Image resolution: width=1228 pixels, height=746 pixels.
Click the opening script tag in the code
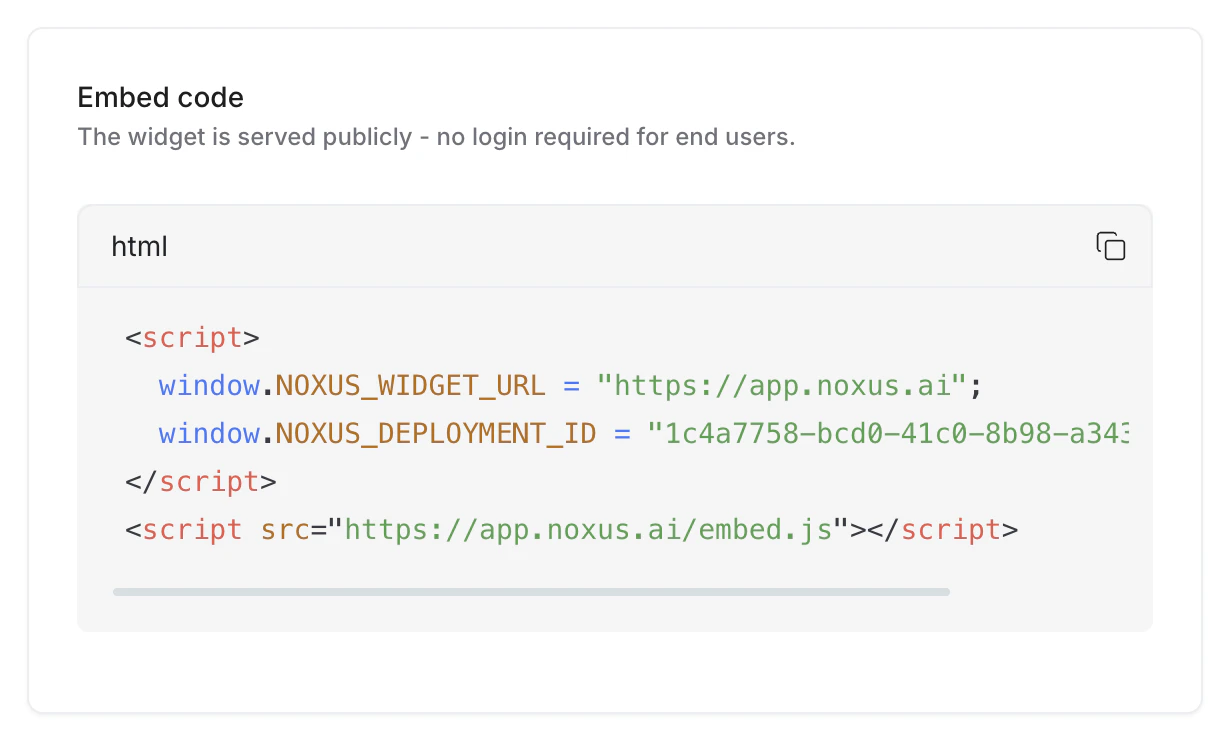191,337
